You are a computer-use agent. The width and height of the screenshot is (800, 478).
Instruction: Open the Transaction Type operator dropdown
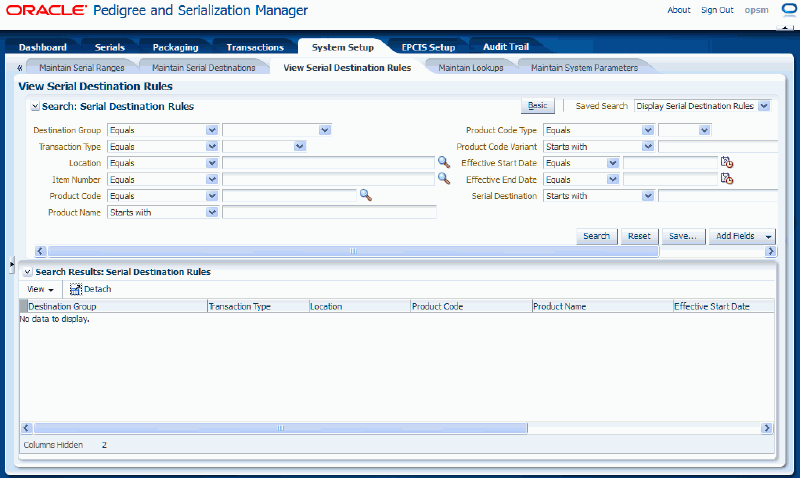coord(212,146)
